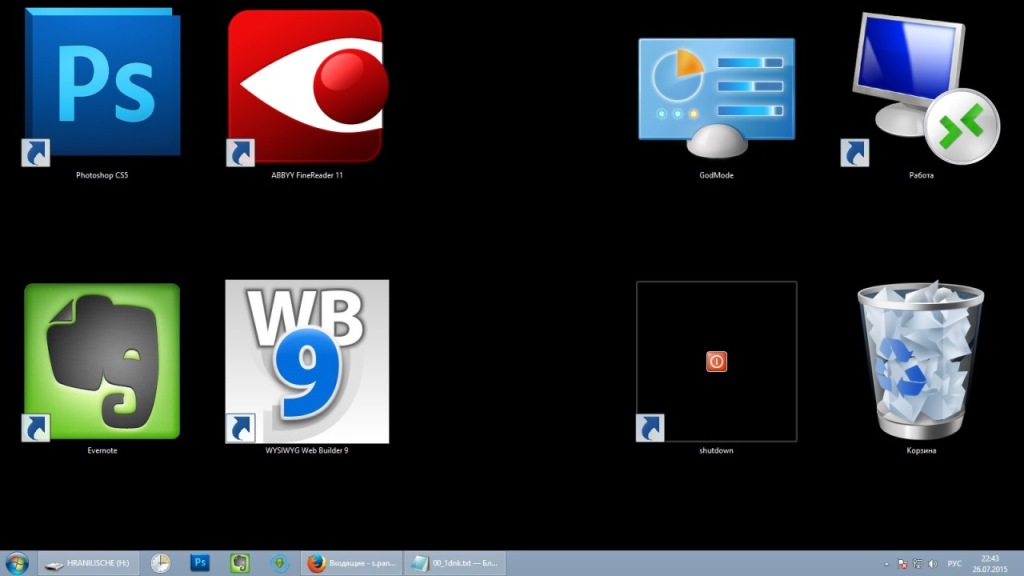
Task: Click the Evernote icon in the taskbar
Action: coord(240,563)
